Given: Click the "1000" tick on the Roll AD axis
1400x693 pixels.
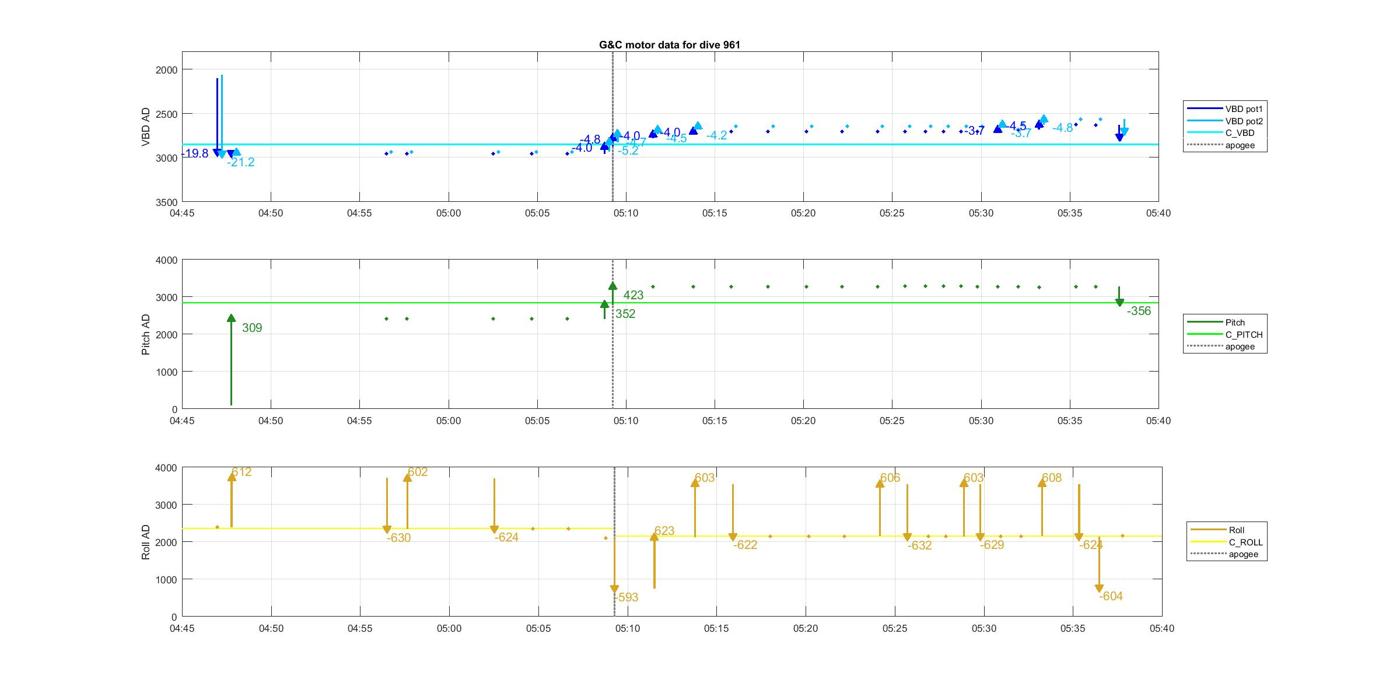Looking at the screenshot, I should [167, 580].
